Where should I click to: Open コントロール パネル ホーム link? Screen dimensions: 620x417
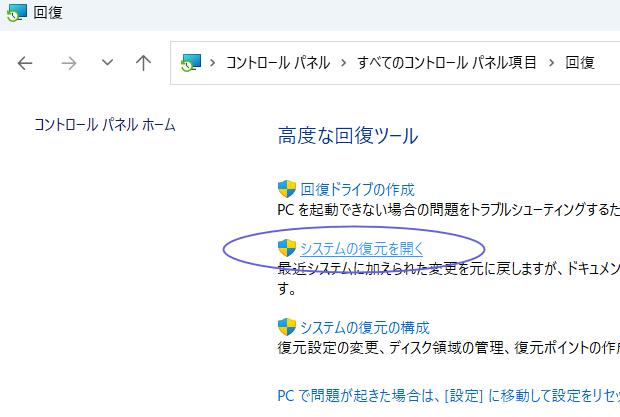coord(105,125)
